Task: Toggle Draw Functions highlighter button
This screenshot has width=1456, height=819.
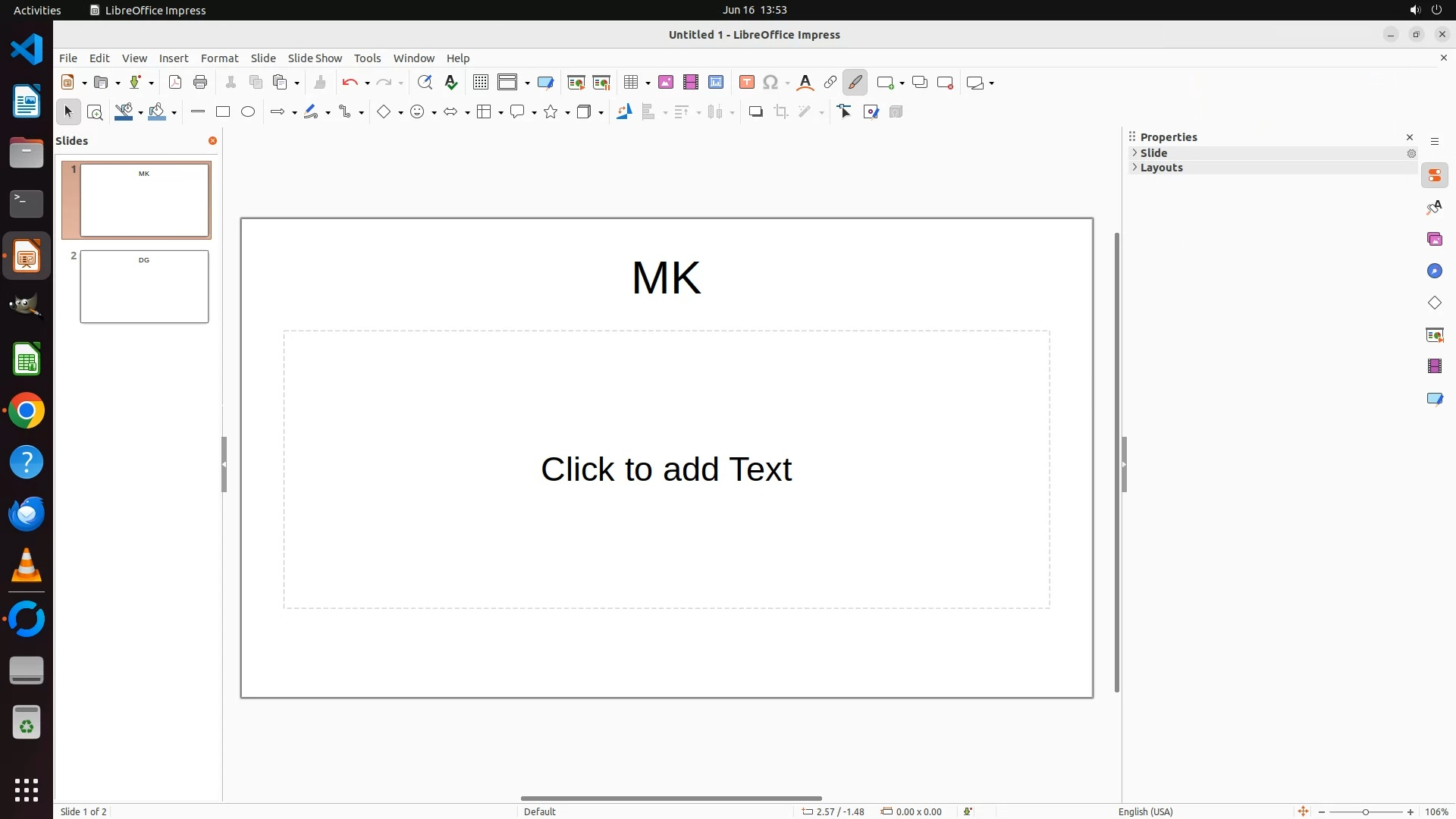Action: (855, 83)
